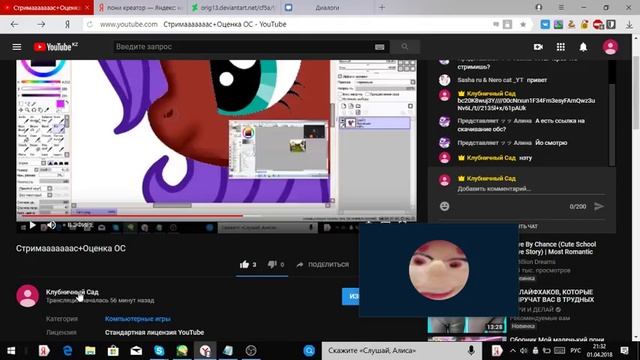Open the Клубничный Сад channel name link
Viewport: 640px width, 360px height.
coord(72,292)
